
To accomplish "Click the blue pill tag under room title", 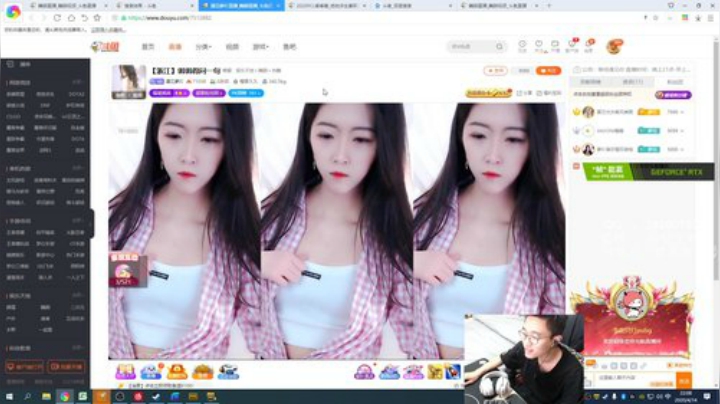I will [x=246, y=93].
